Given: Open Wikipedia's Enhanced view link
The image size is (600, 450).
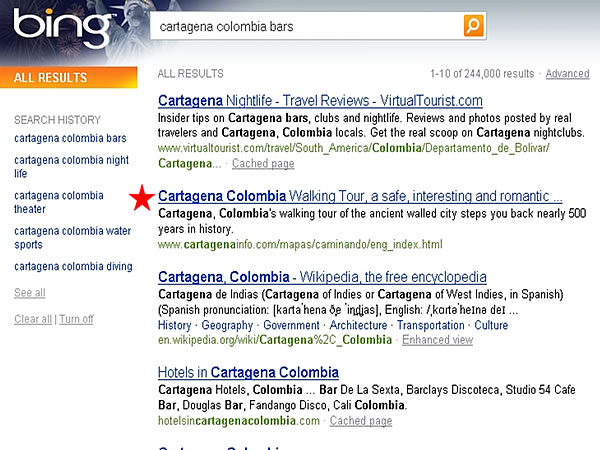Looking at the screenshot, I should (x=437, y=340).
